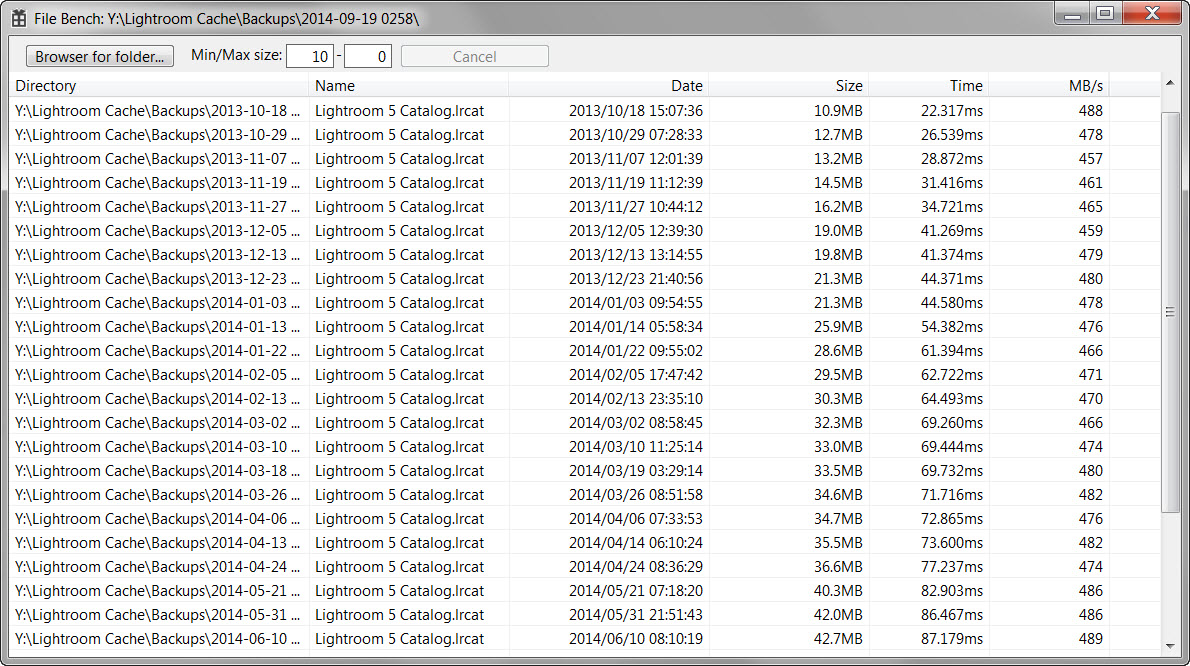Click the size value 12.7MB
Viewport: 1190px width, 666px height.
point(838,135)
